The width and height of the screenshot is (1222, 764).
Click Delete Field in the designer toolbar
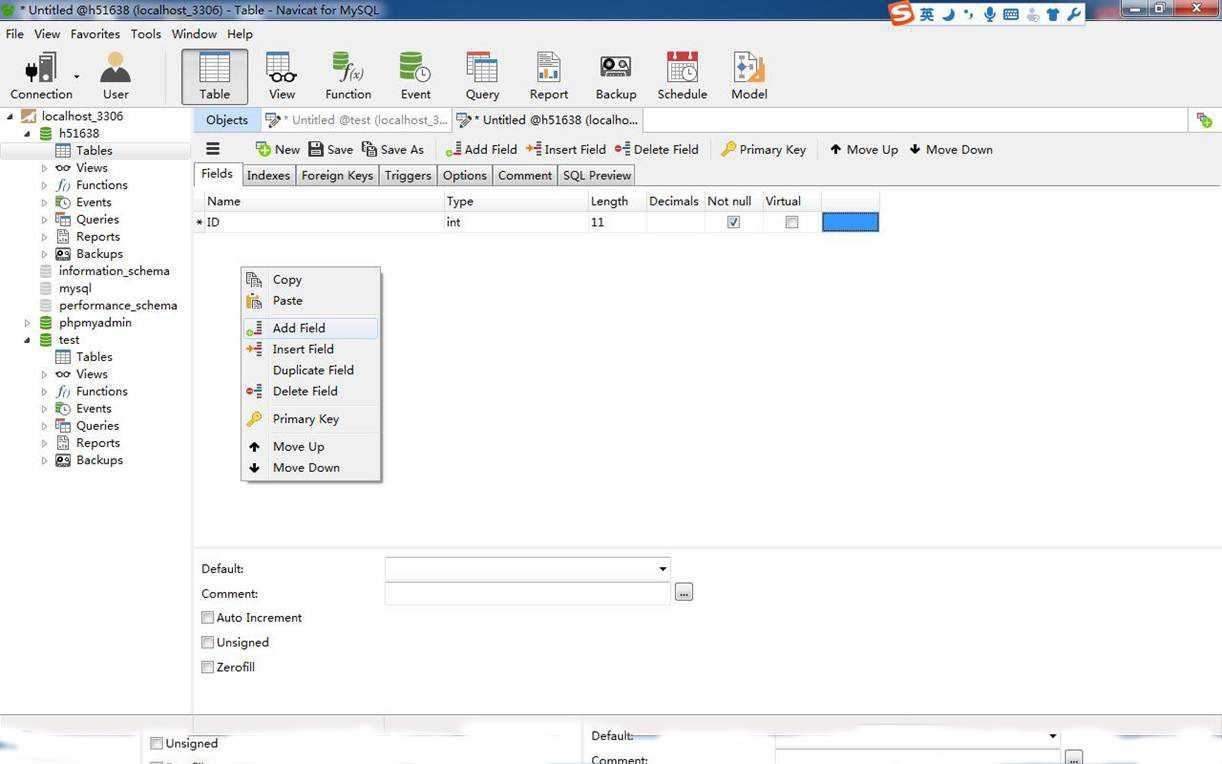[656, 149]
